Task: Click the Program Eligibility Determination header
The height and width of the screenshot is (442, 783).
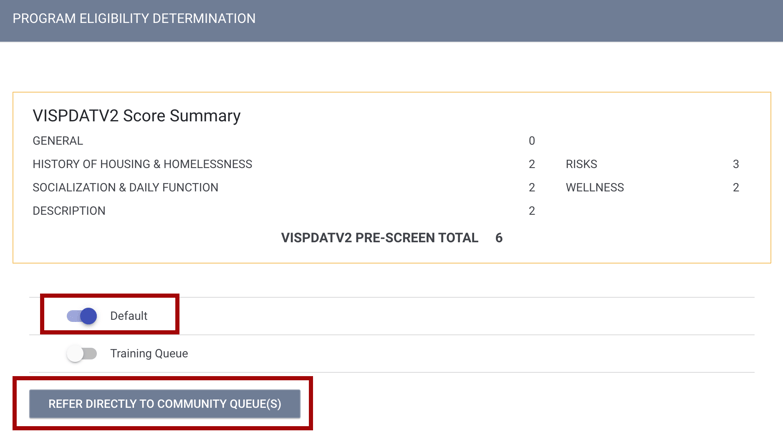Action: point(134,19)
